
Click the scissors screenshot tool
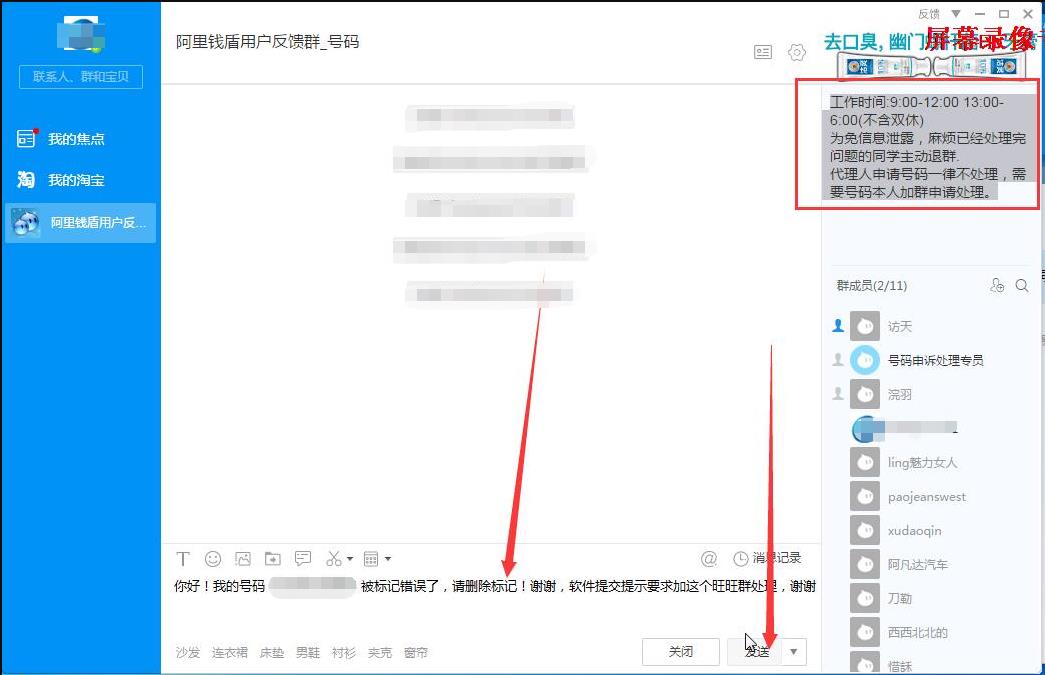tap(334, 558)
